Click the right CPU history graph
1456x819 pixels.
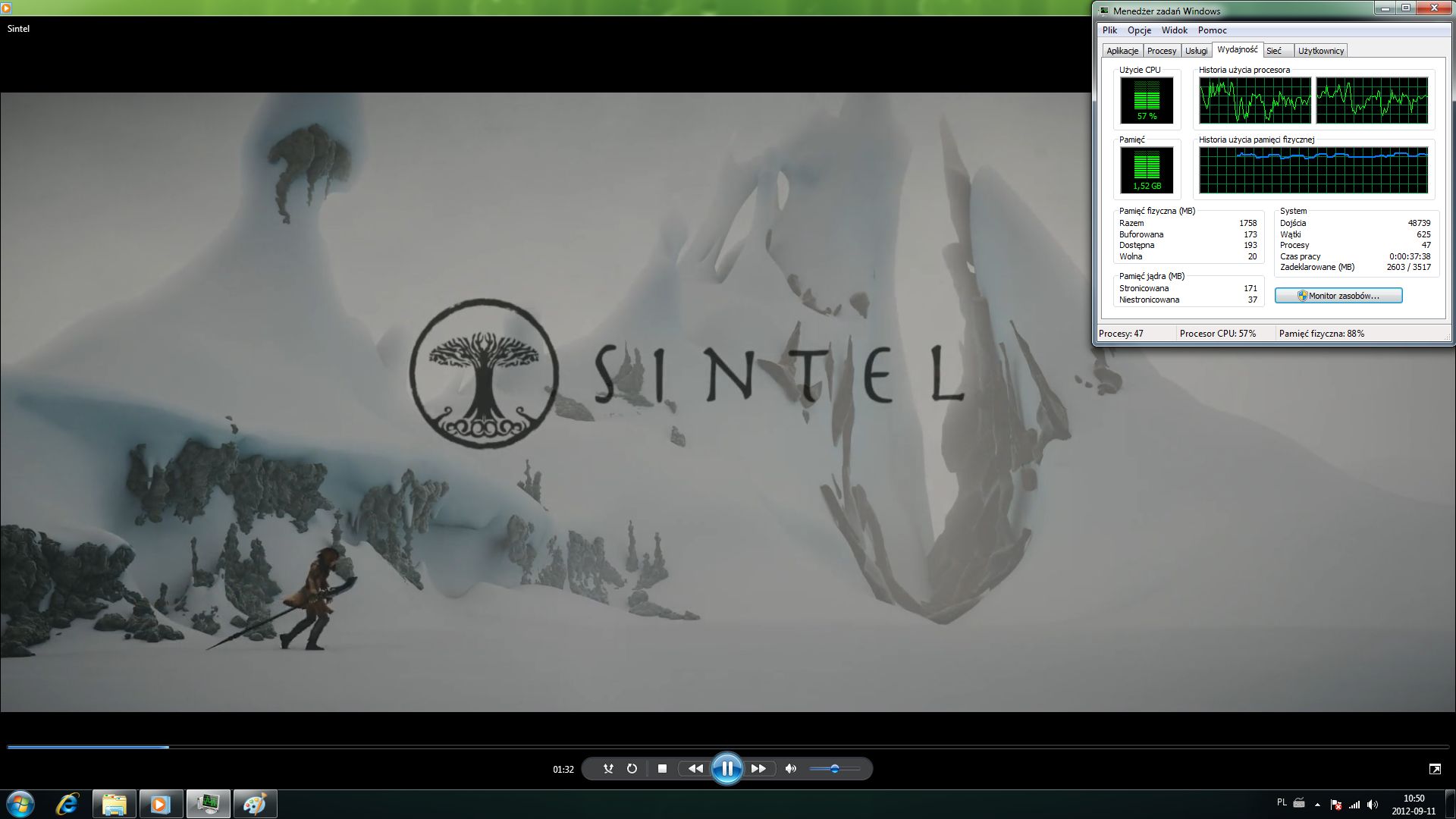pyautogui.click(x=1372, y=100)
